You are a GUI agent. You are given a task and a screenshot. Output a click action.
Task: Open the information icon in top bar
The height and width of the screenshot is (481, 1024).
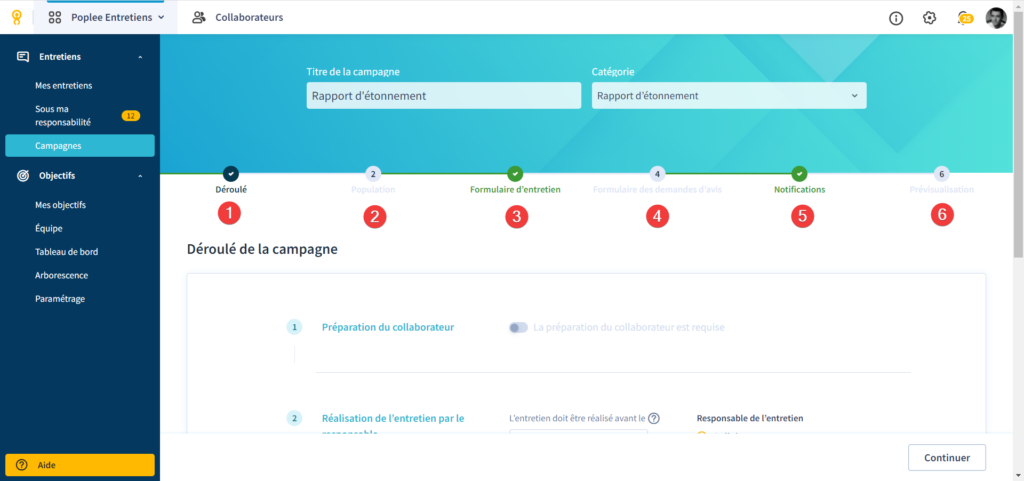click(896, 18)
